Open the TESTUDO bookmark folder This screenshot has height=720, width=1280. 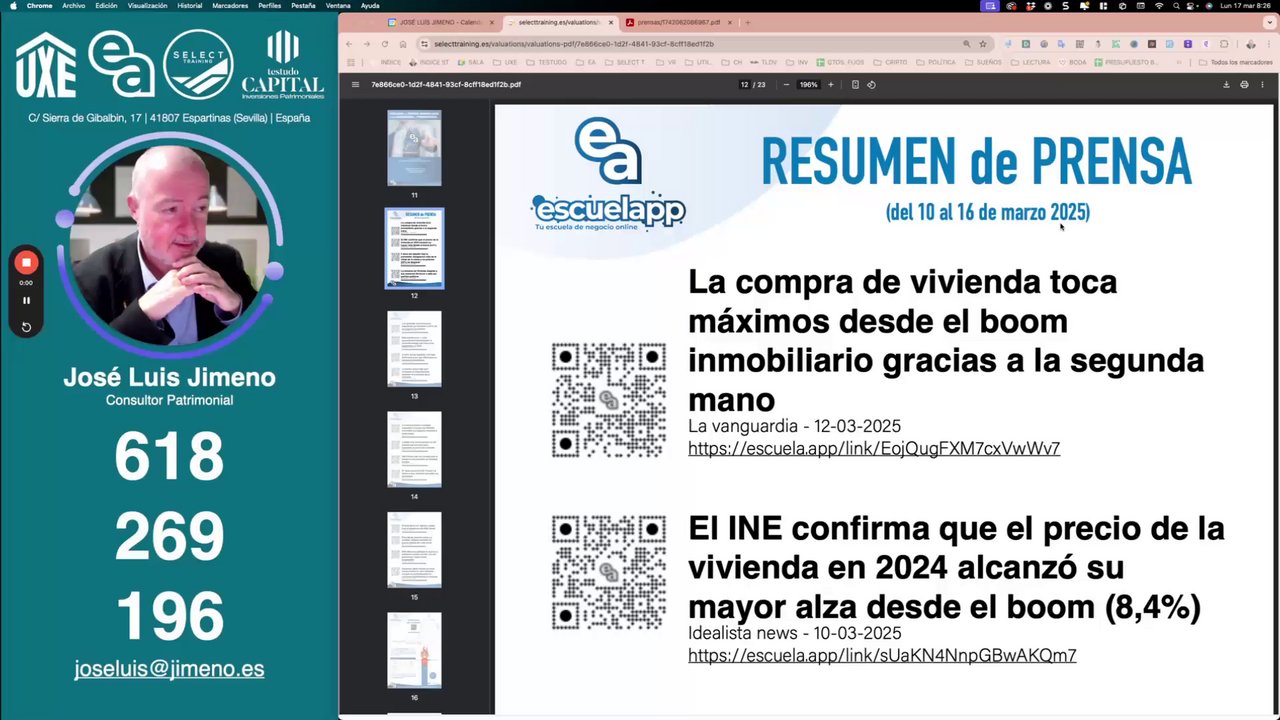pyautogui.click(x=548, y=62)
